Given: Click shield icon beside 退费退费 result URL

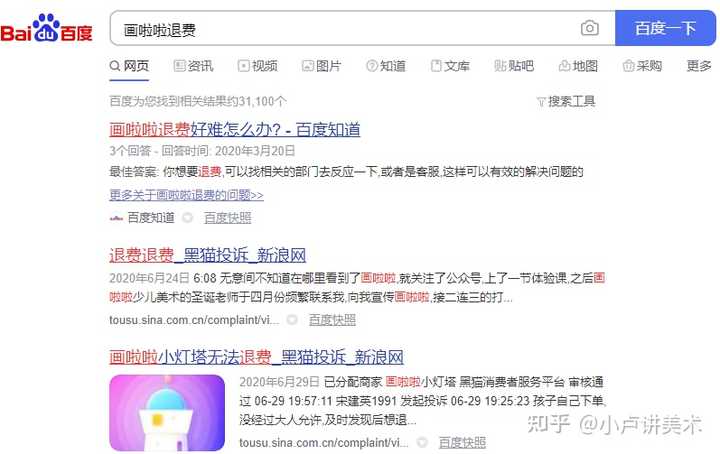Looking at the screenshot, I should point(292,320).
